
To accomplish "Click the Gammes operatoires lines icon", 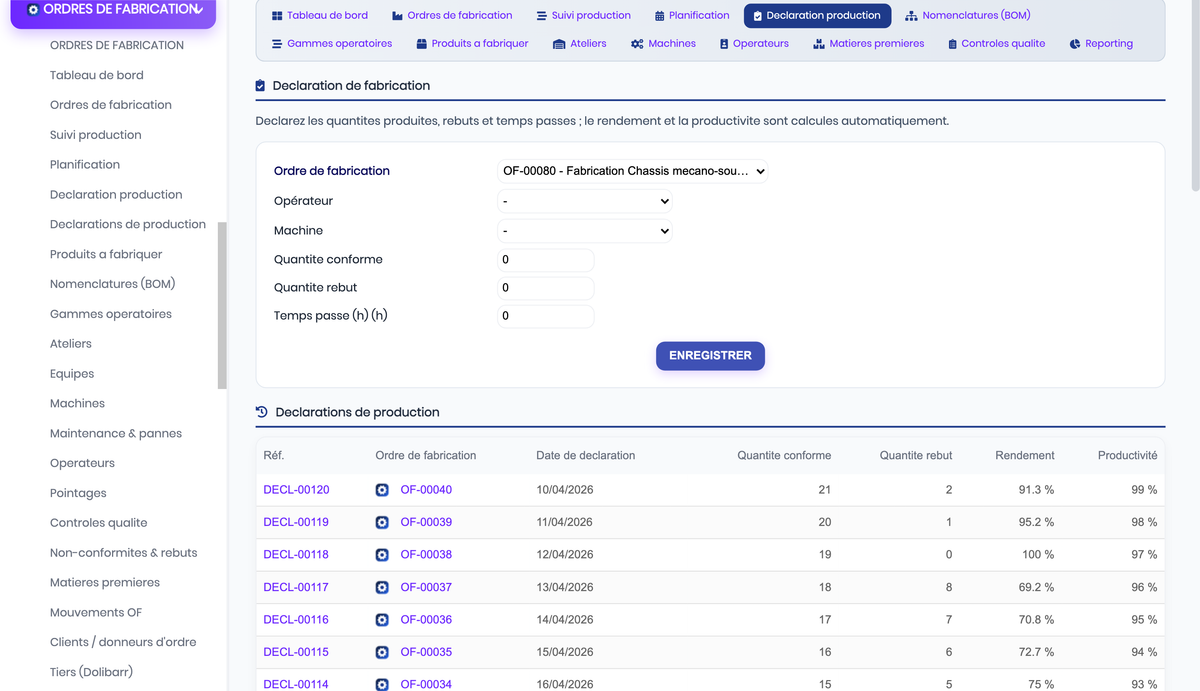I will (x=277, y=44).
